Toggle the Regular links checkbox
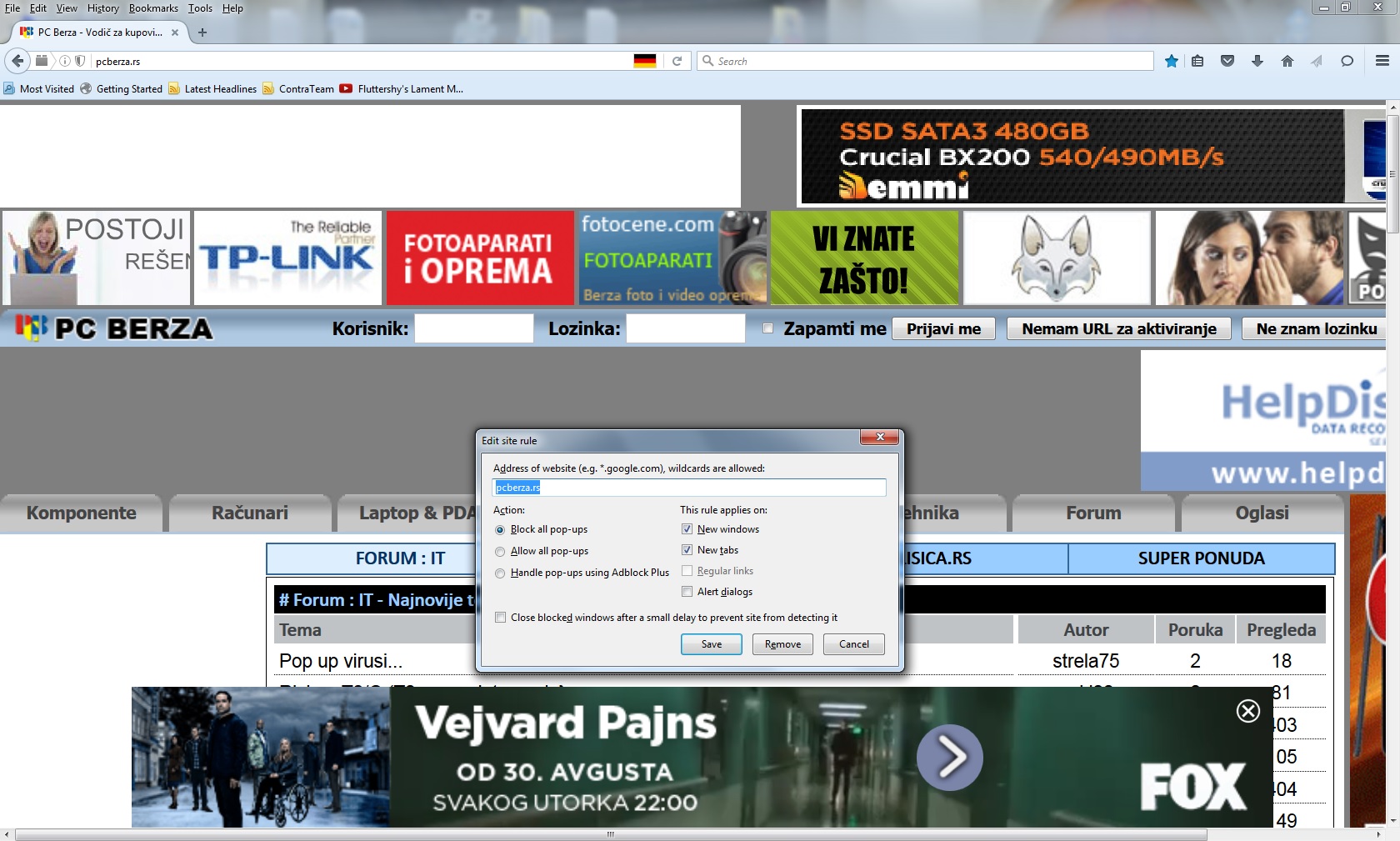Screen dimensions: 1400x841 (687, 571)
